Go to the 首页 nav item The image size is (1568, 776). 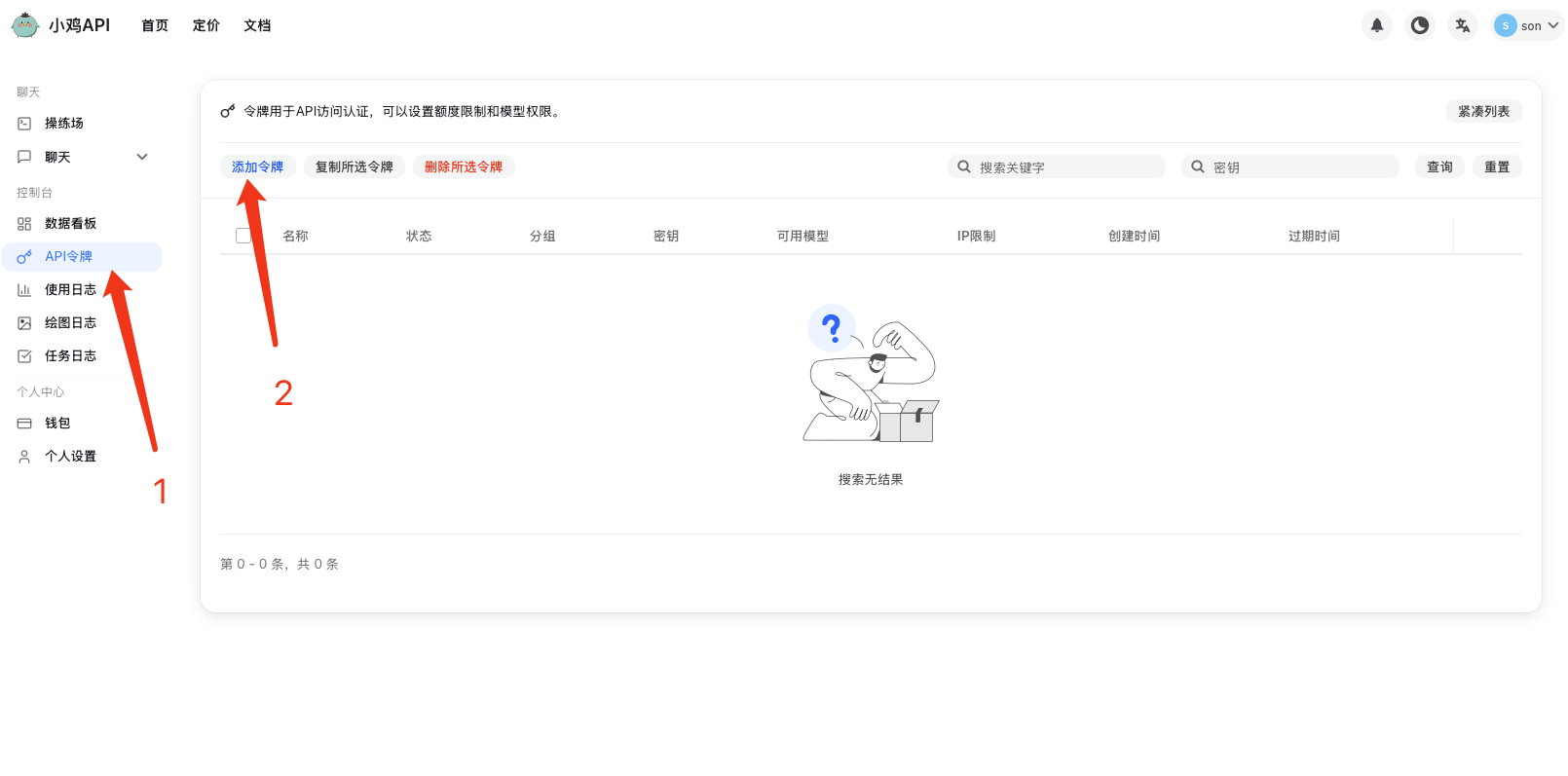tap(155, 25)
